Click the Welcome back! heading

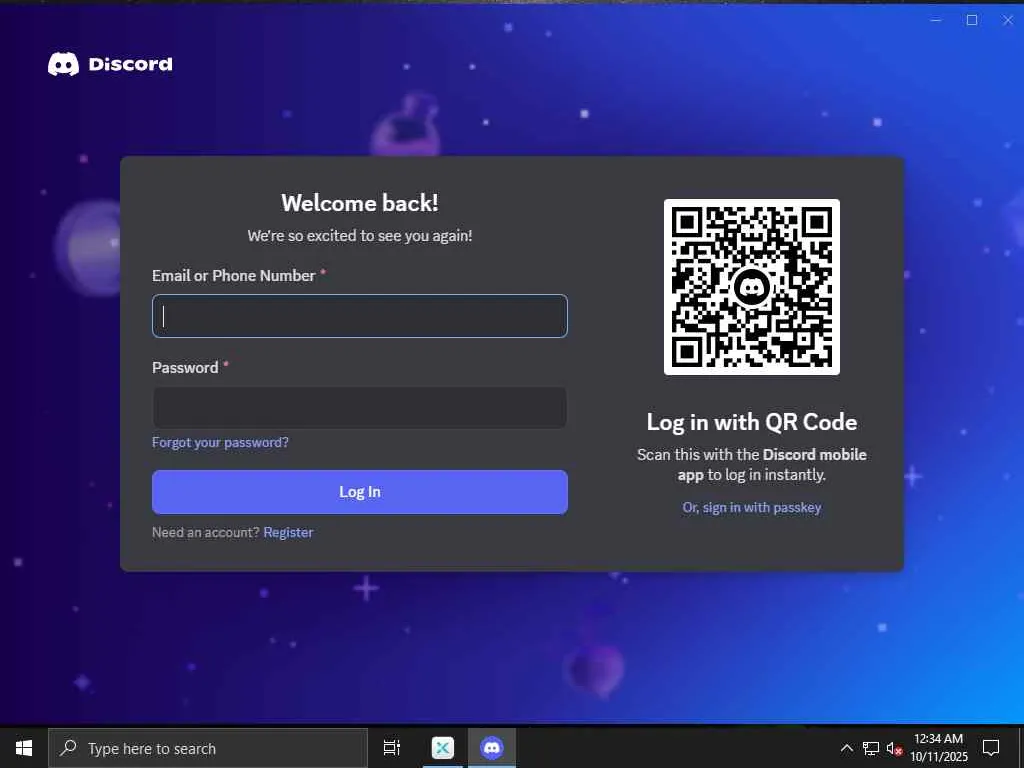(360, 202)
